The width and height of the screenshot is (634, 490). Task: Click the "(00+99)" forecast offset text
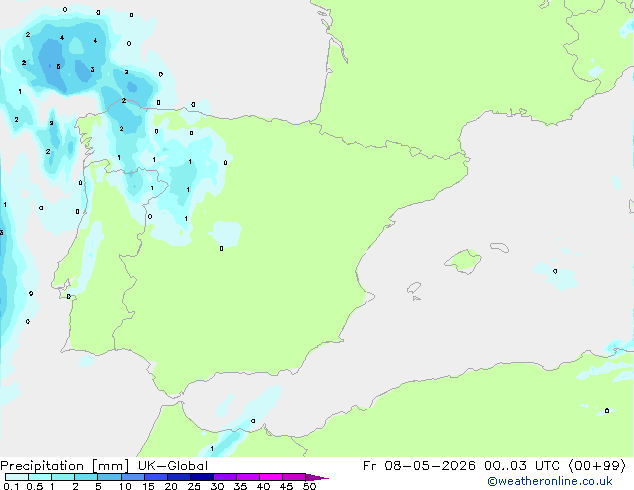coord(597,466)
